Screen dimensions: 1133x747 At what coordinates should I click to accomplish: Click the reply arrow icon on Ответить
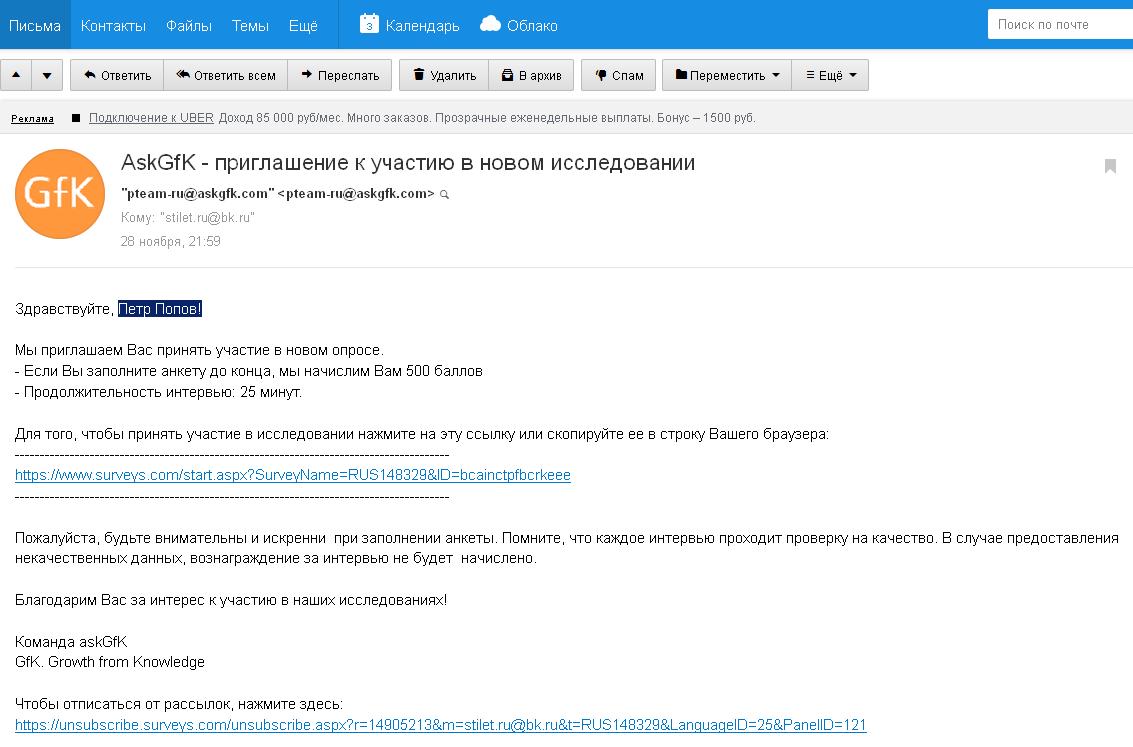90,74
